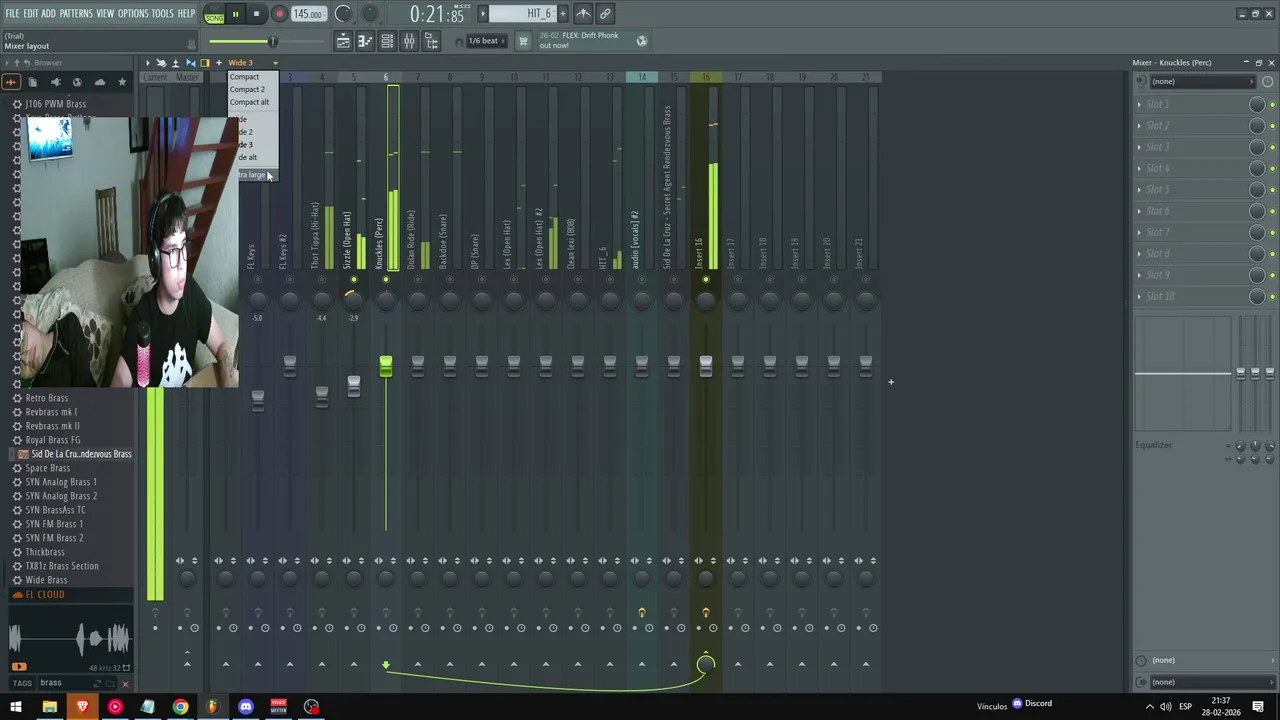
Task: Open the Piano roll view icon
Action: [365, 41]
